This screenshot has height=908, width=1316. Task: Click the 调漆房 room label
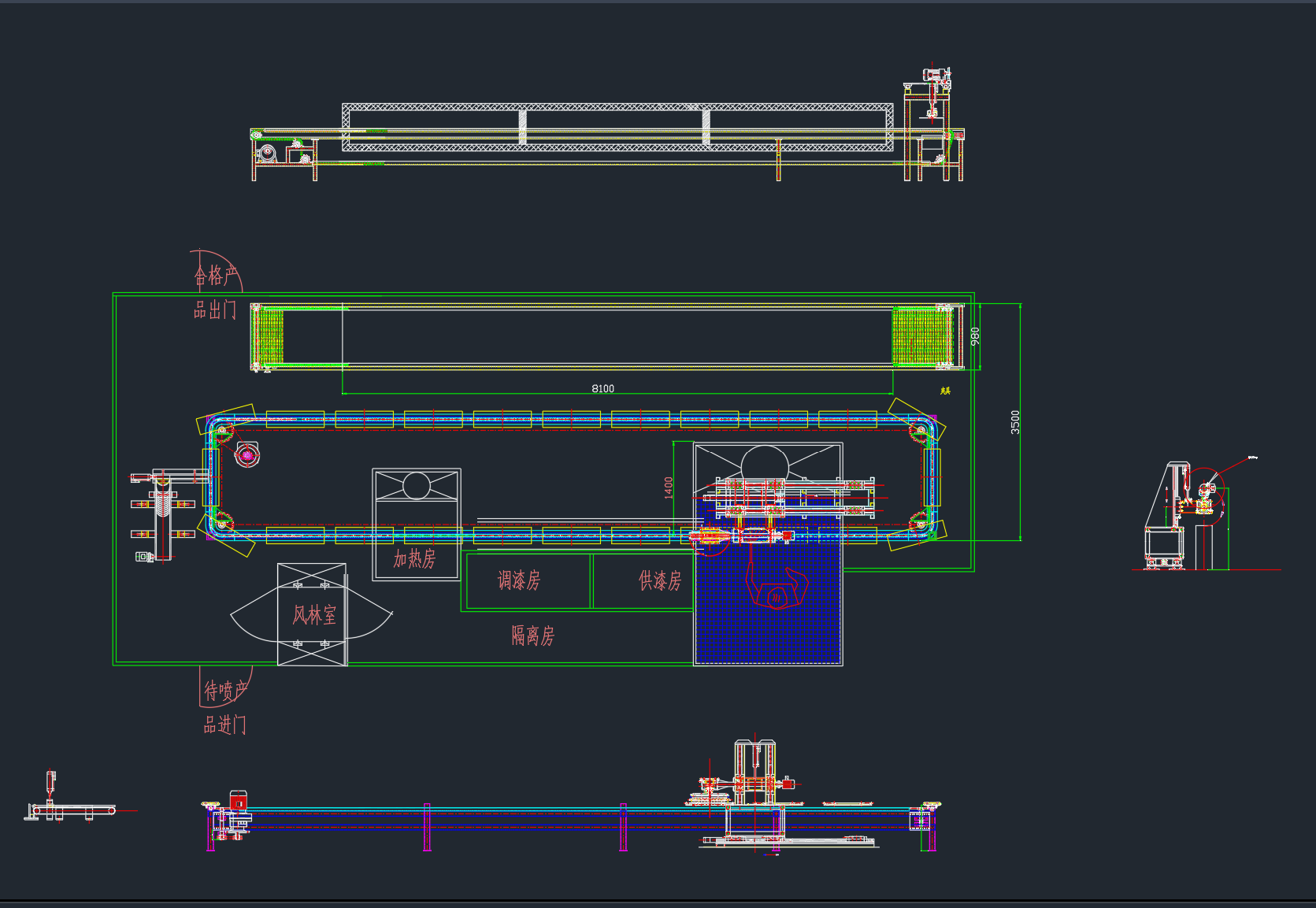point(519,580)
